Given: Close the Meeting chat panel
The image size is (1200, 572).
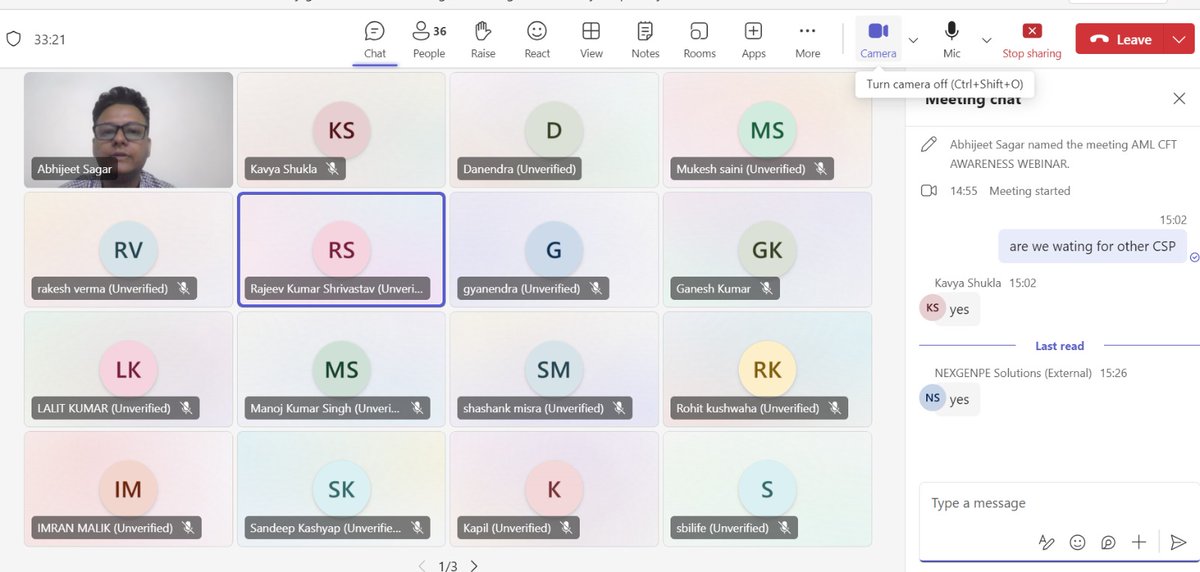Looking at the screenshot, I should [x=1179, y=98].
